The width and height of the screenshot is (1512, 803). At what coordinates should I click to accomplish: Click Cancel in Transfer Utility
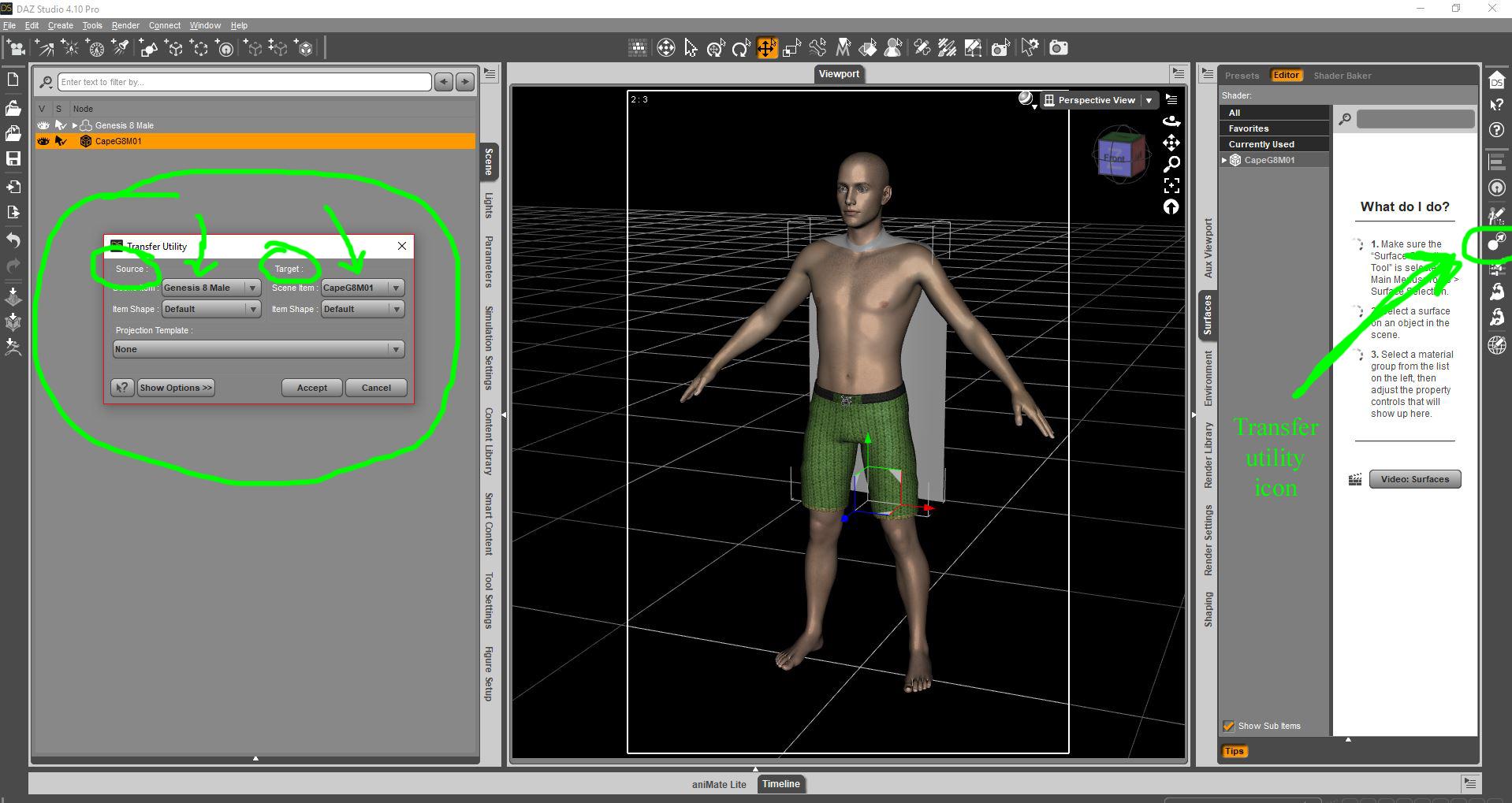[376, 388]
